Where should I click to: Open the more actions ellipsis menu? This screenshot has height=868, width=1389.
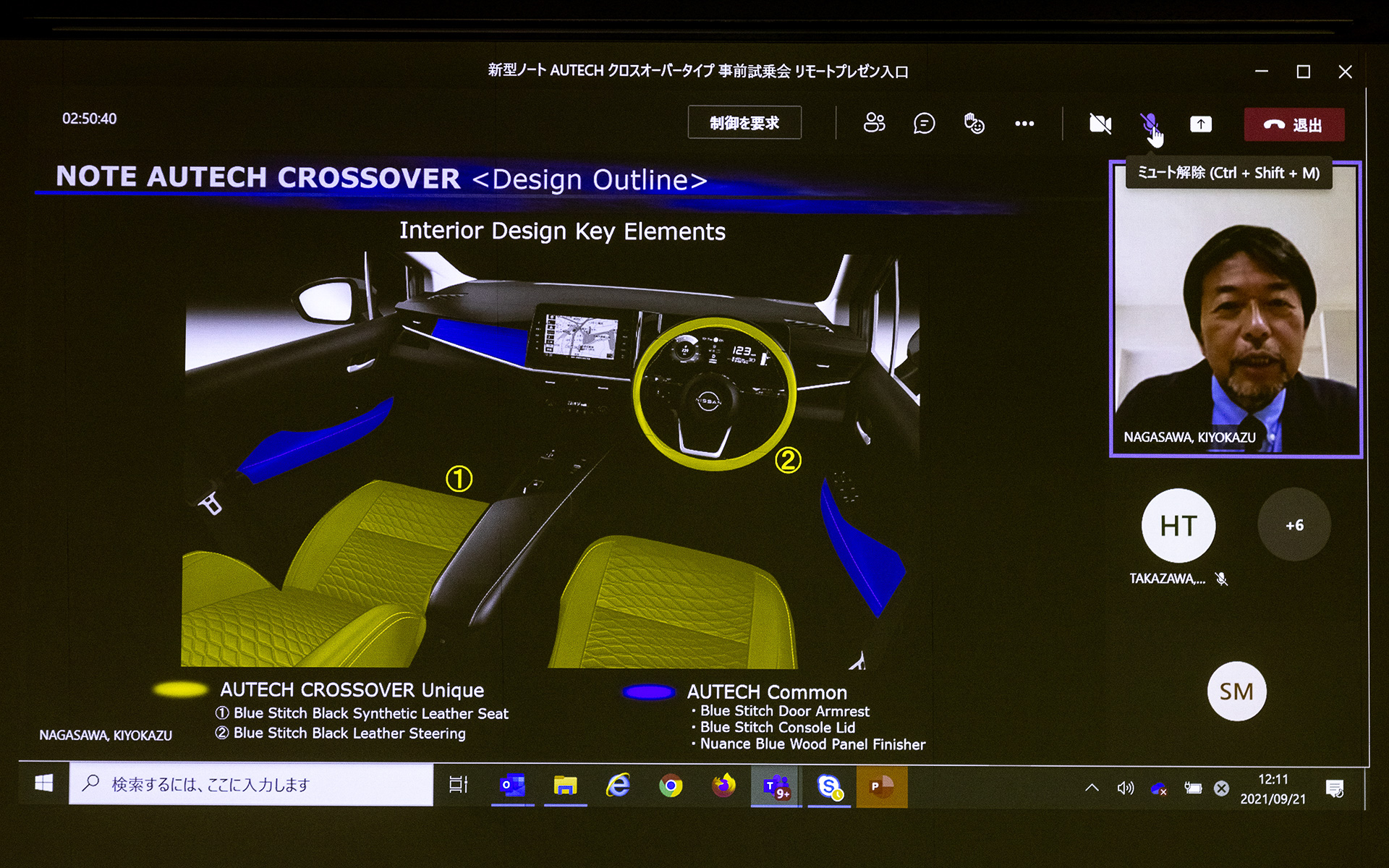pos(1024,124)
